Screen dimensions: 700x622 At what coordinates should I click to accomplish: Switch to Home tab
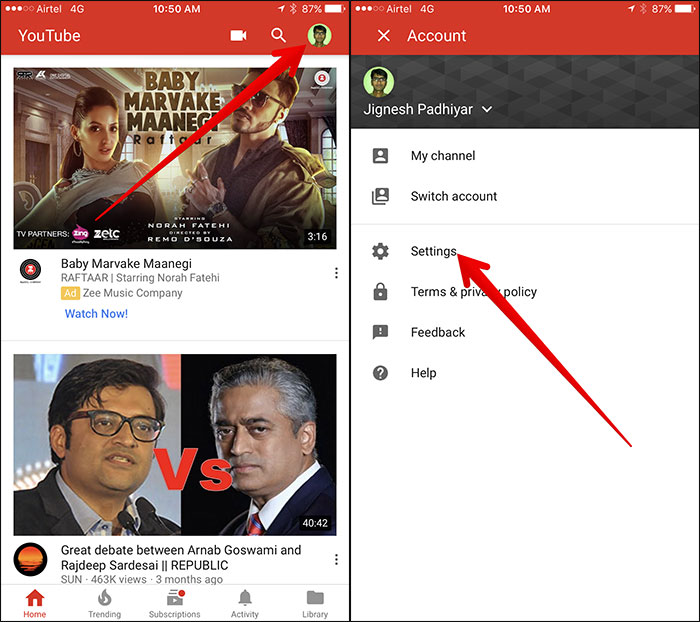(x=35, y=604)
